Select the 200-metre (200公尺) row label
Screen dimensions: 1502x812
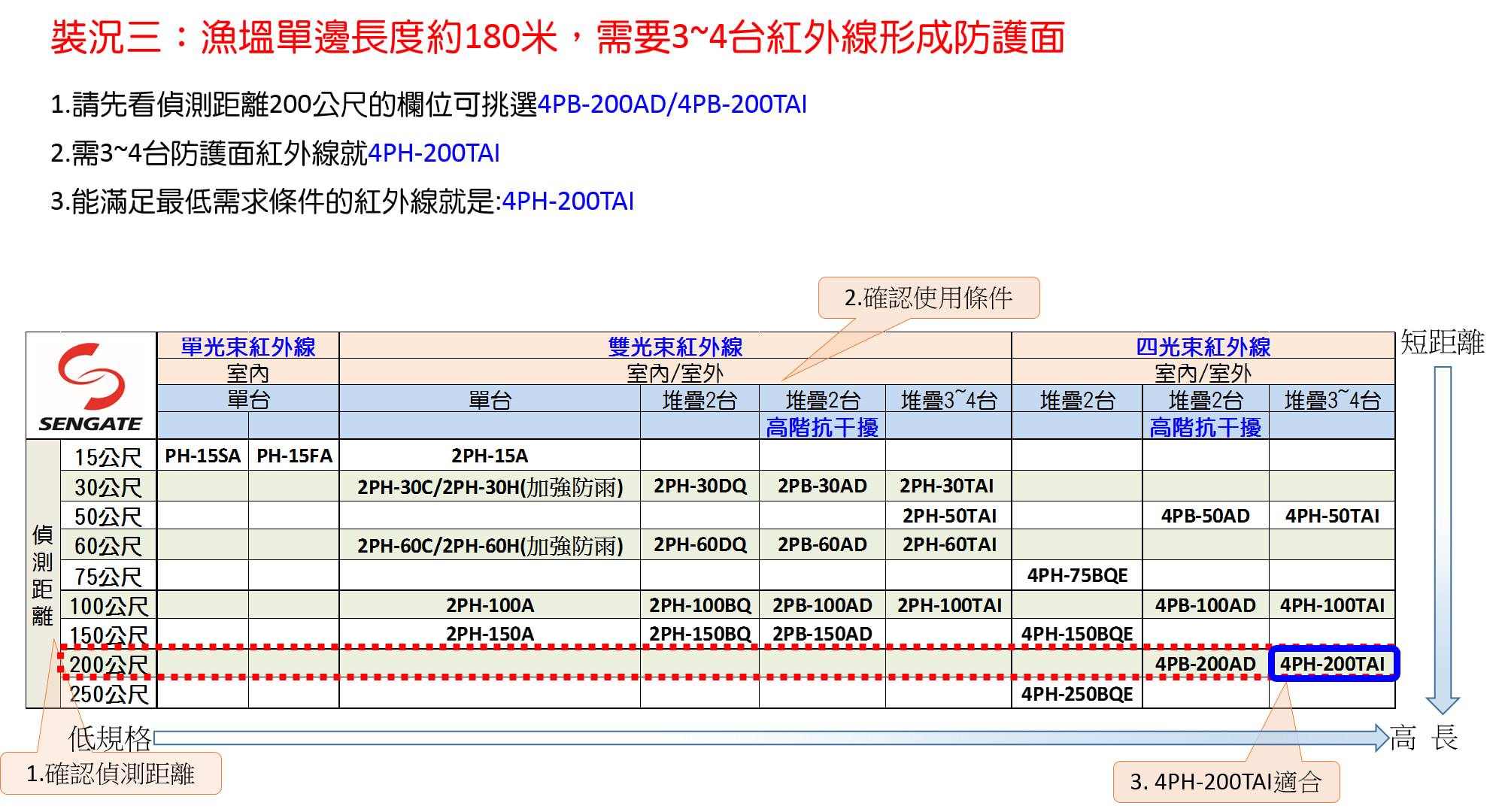(108, 665)
